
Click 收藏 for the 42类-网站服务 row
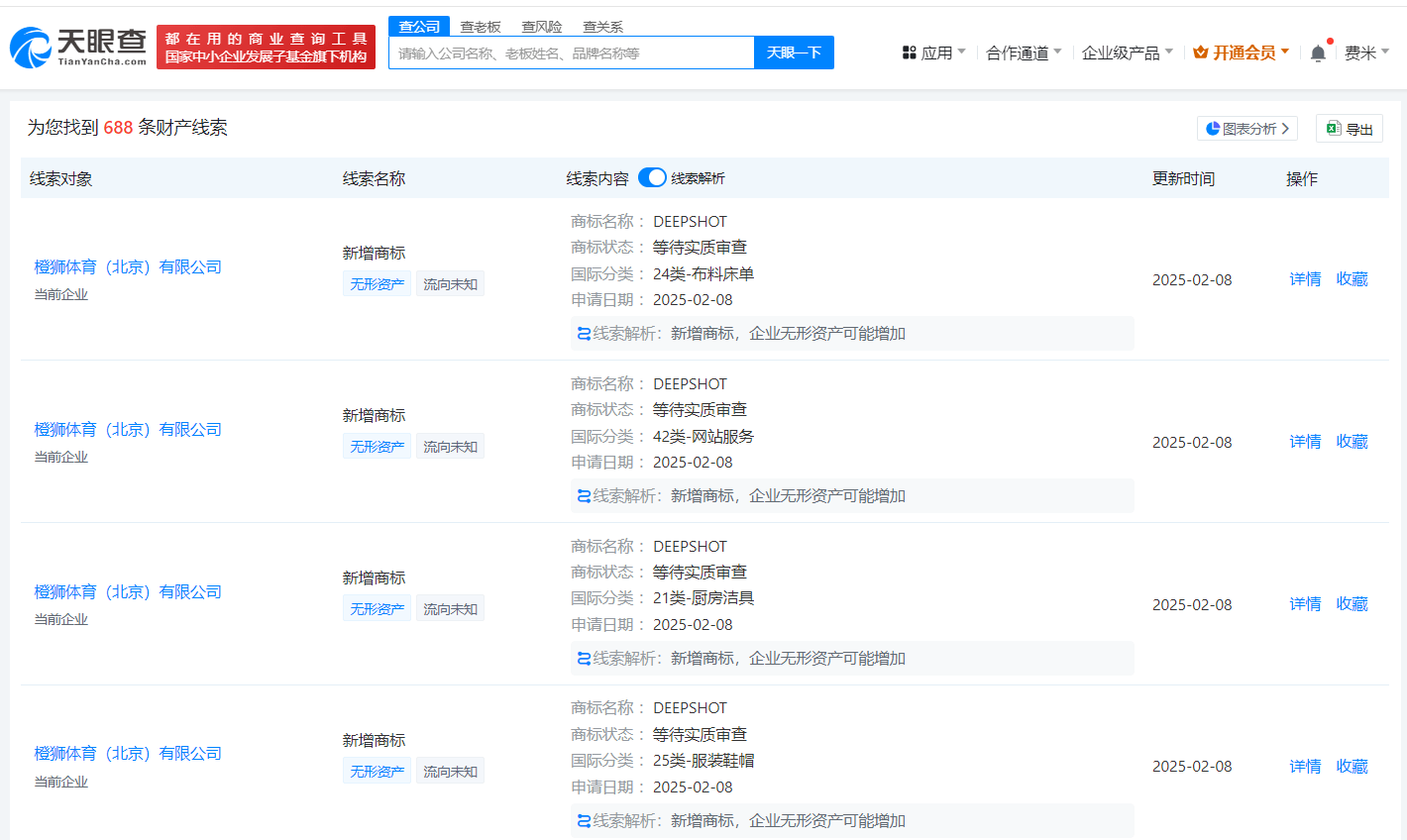click(1352, 442)
